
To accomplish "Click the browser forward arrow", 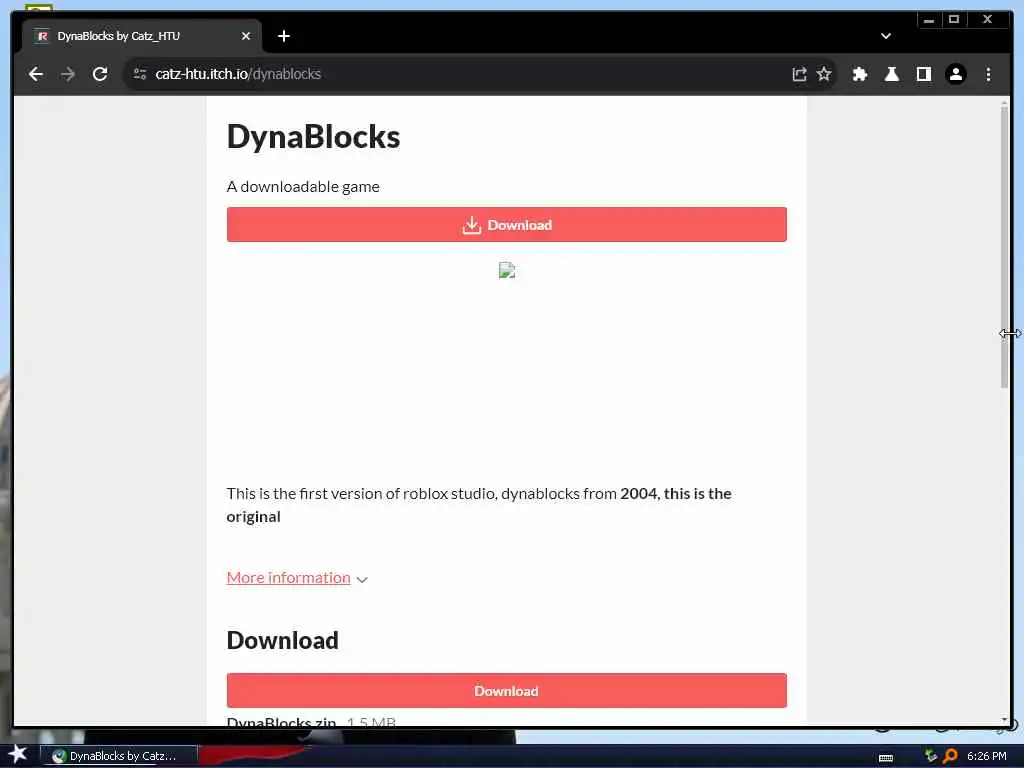I will 68,74.
